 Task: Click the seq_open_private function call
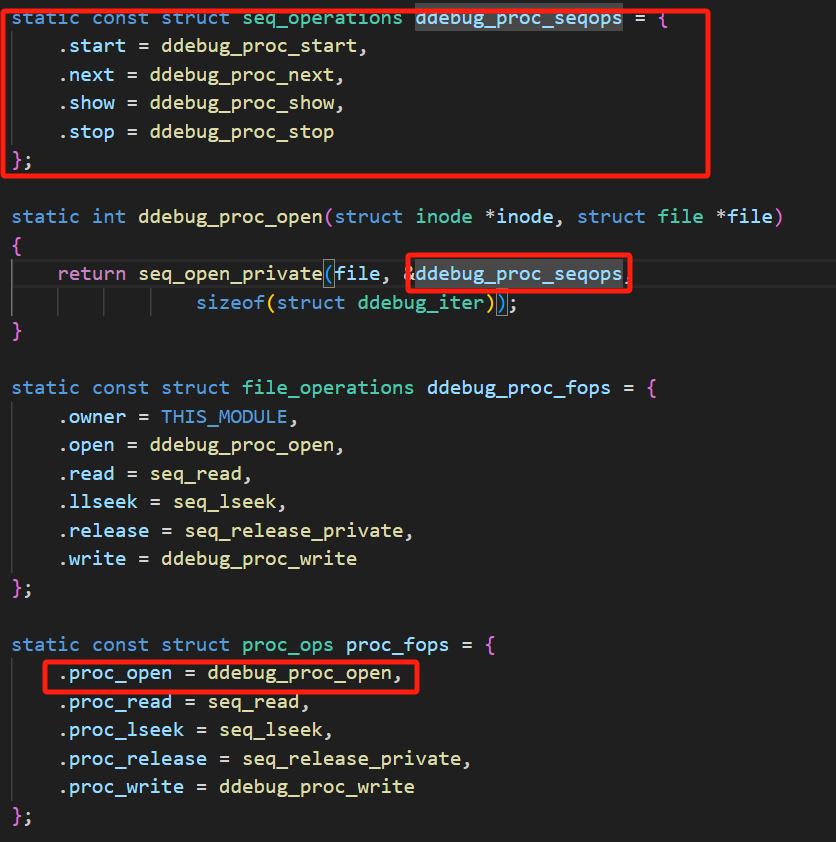click(230, 274)
